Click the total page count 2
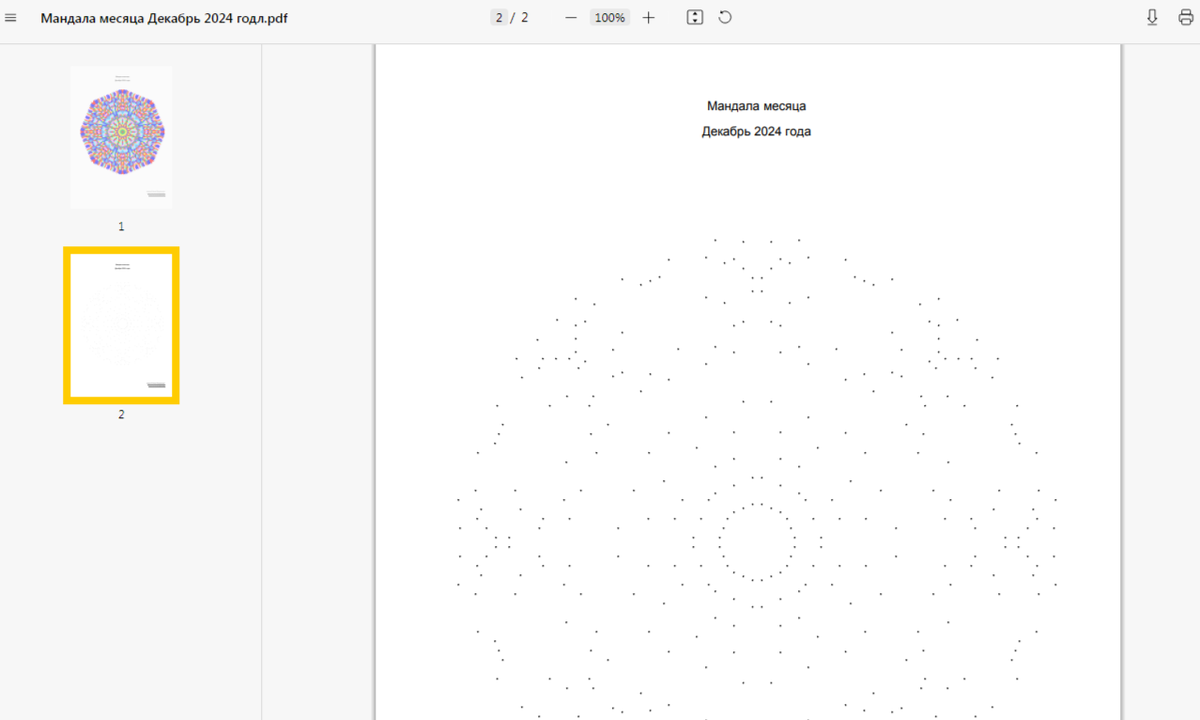Viewport: 1200px width, 720px height. tap(525, 18)
